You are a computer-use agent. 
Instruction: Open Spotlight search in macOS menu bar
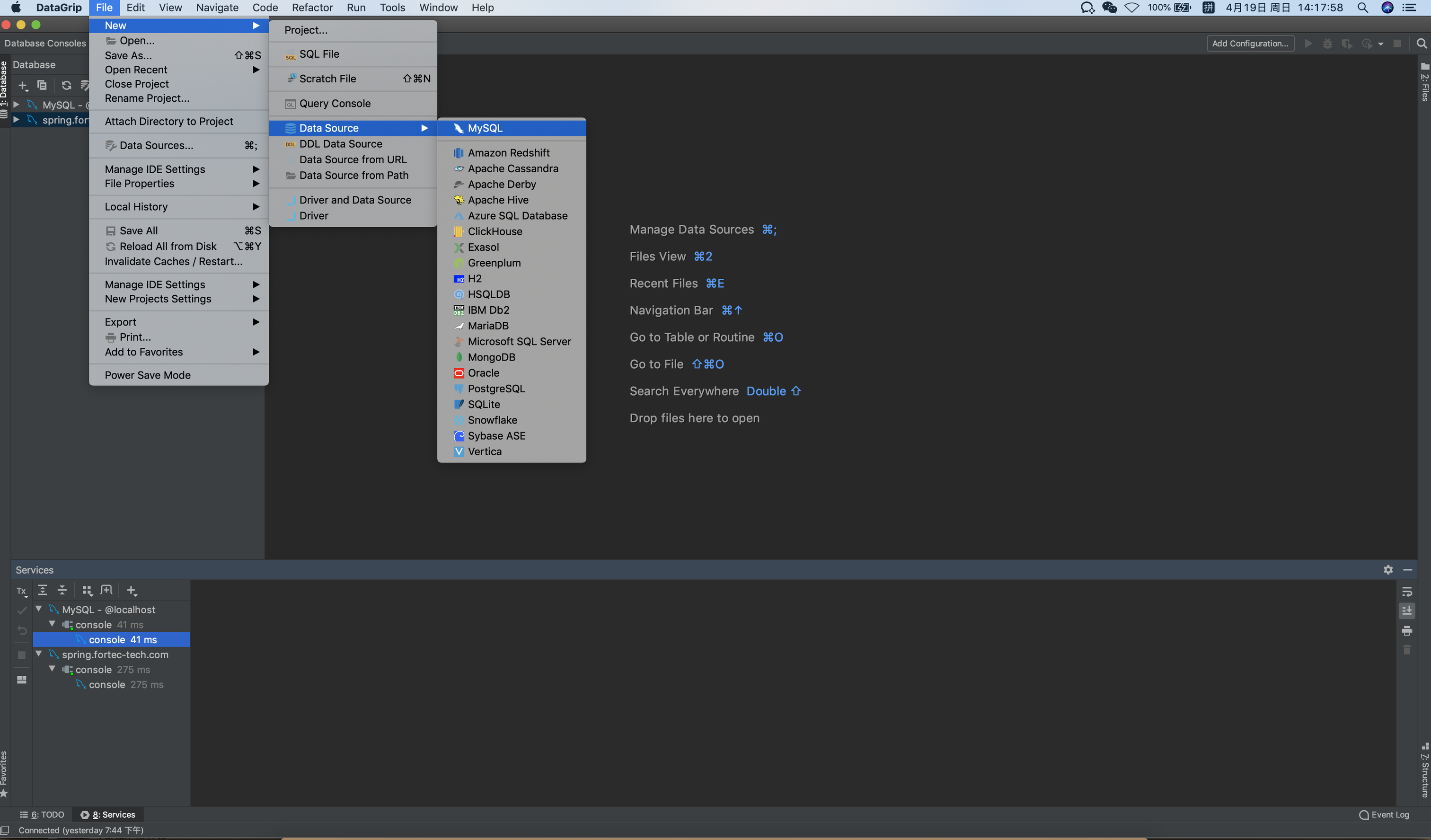[x=1362, y=8]
